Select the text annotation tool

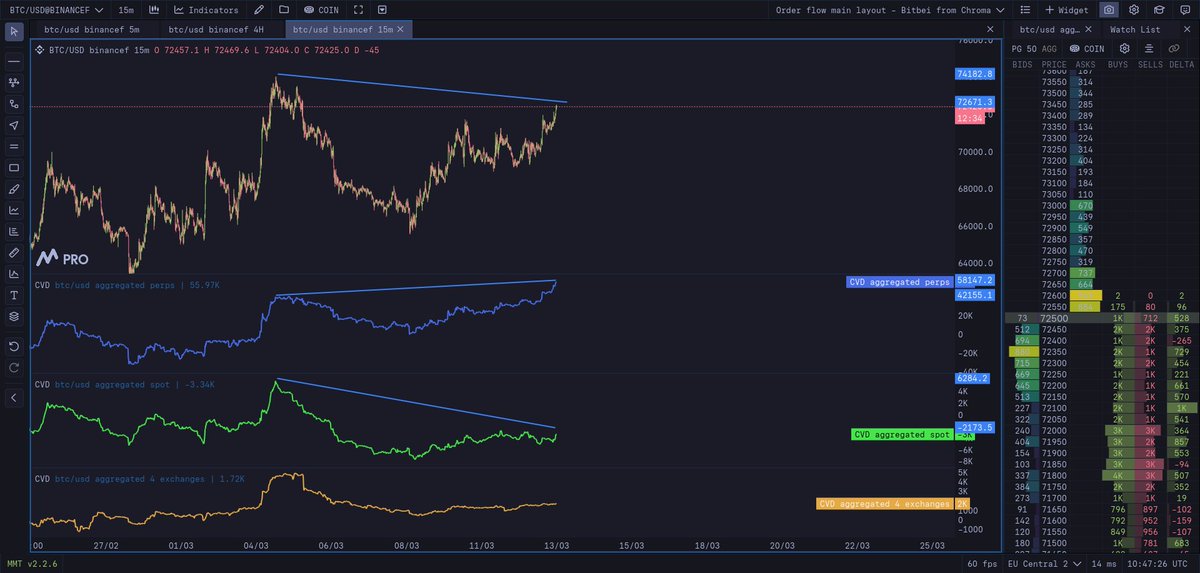coord(14,295)
